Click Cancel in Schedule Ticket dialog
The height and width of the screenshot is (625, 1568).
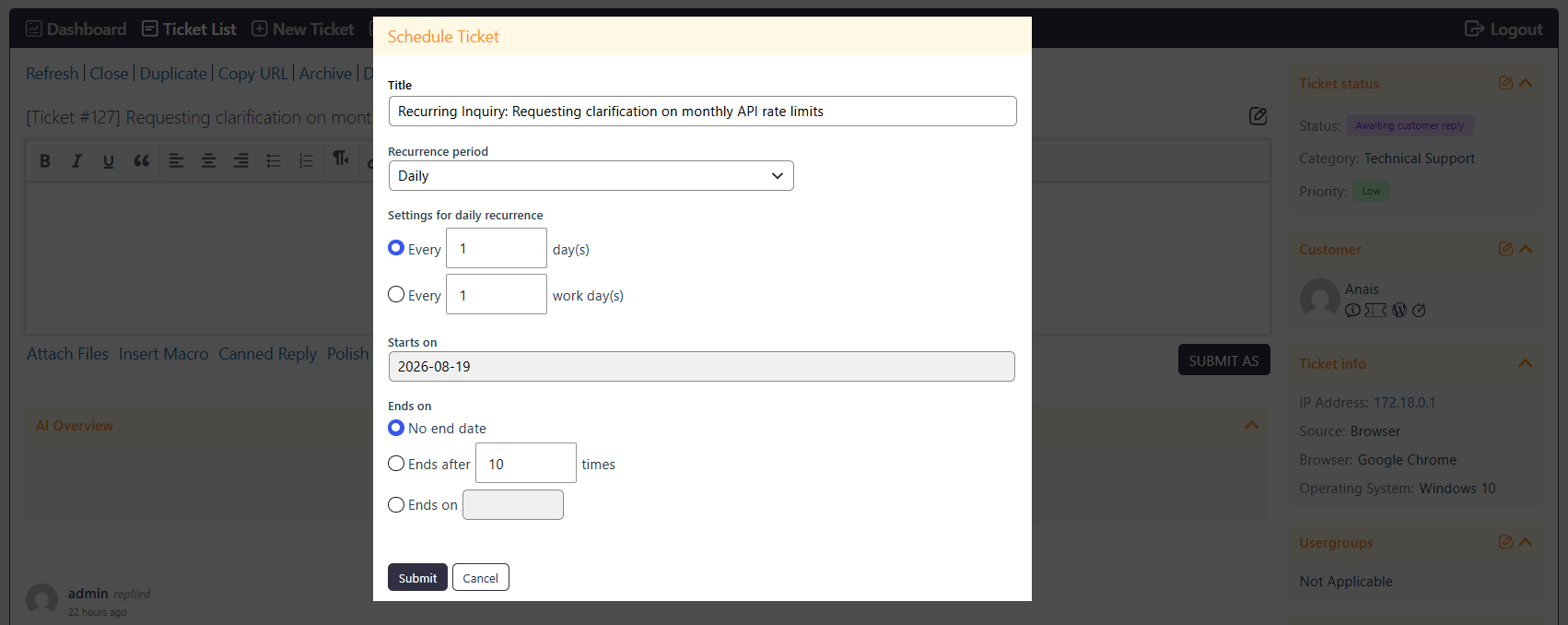481,577
